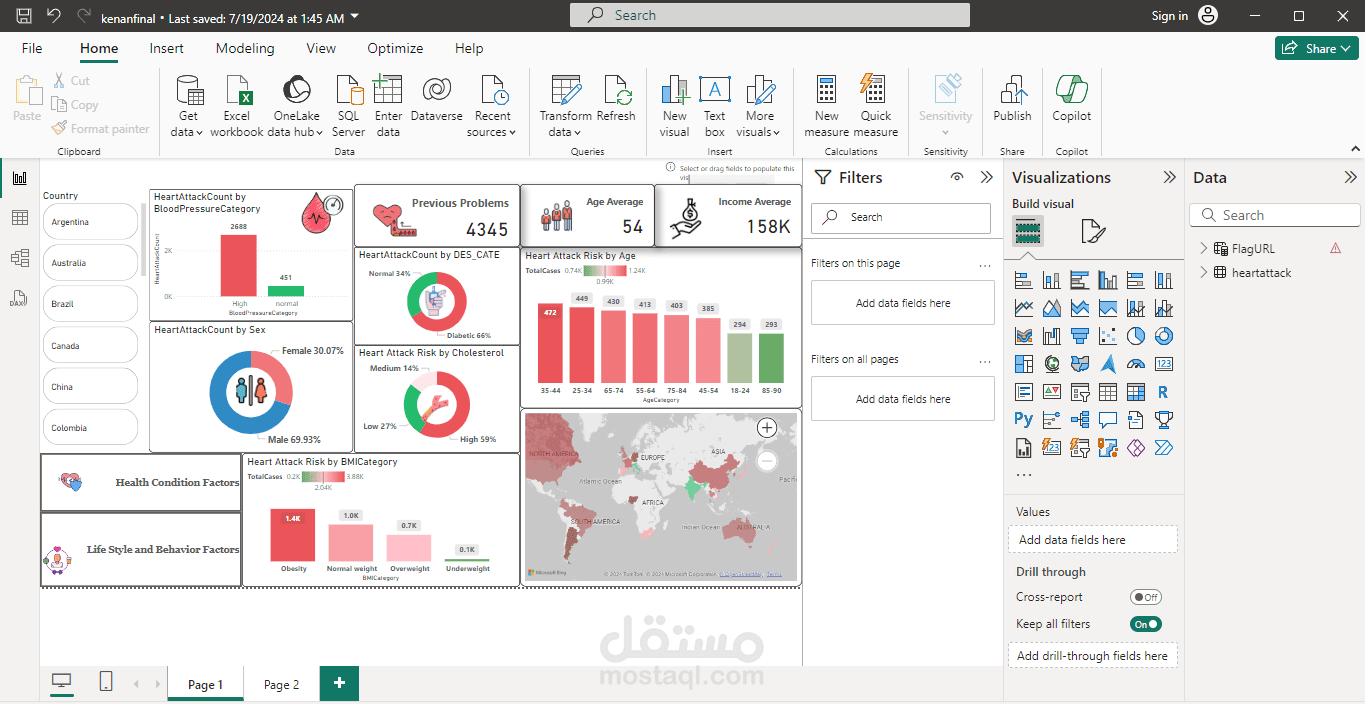Select the line chart visual
The width and height of the screenshot is (1365, 704).
point(1023,308)
